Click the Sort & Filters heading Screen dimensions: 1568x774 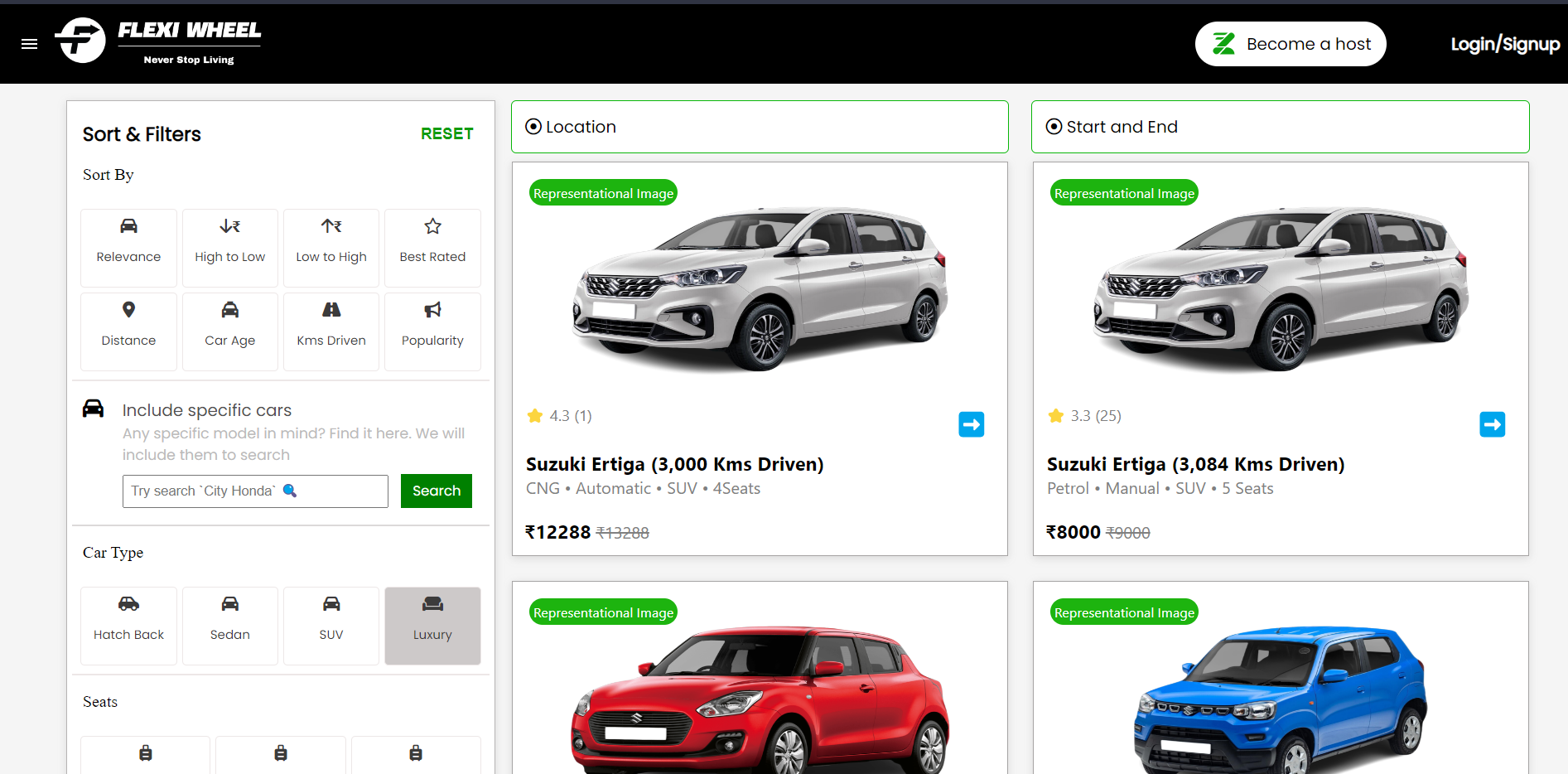[x=142, y=134]
